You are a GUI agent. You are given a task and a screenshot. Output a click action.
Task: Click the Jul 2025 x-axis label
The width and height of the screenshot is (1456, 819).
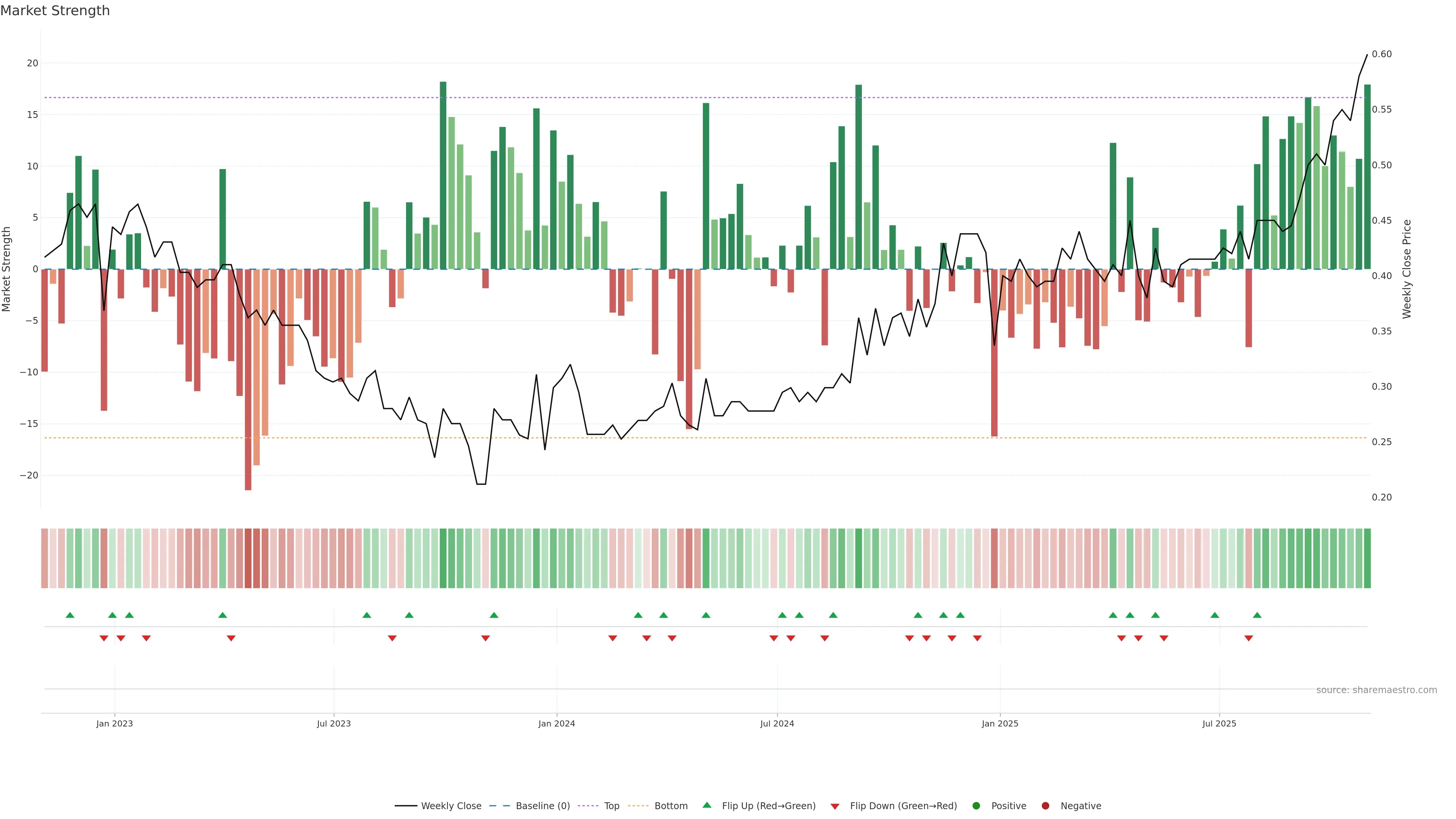coord(1219,723)
